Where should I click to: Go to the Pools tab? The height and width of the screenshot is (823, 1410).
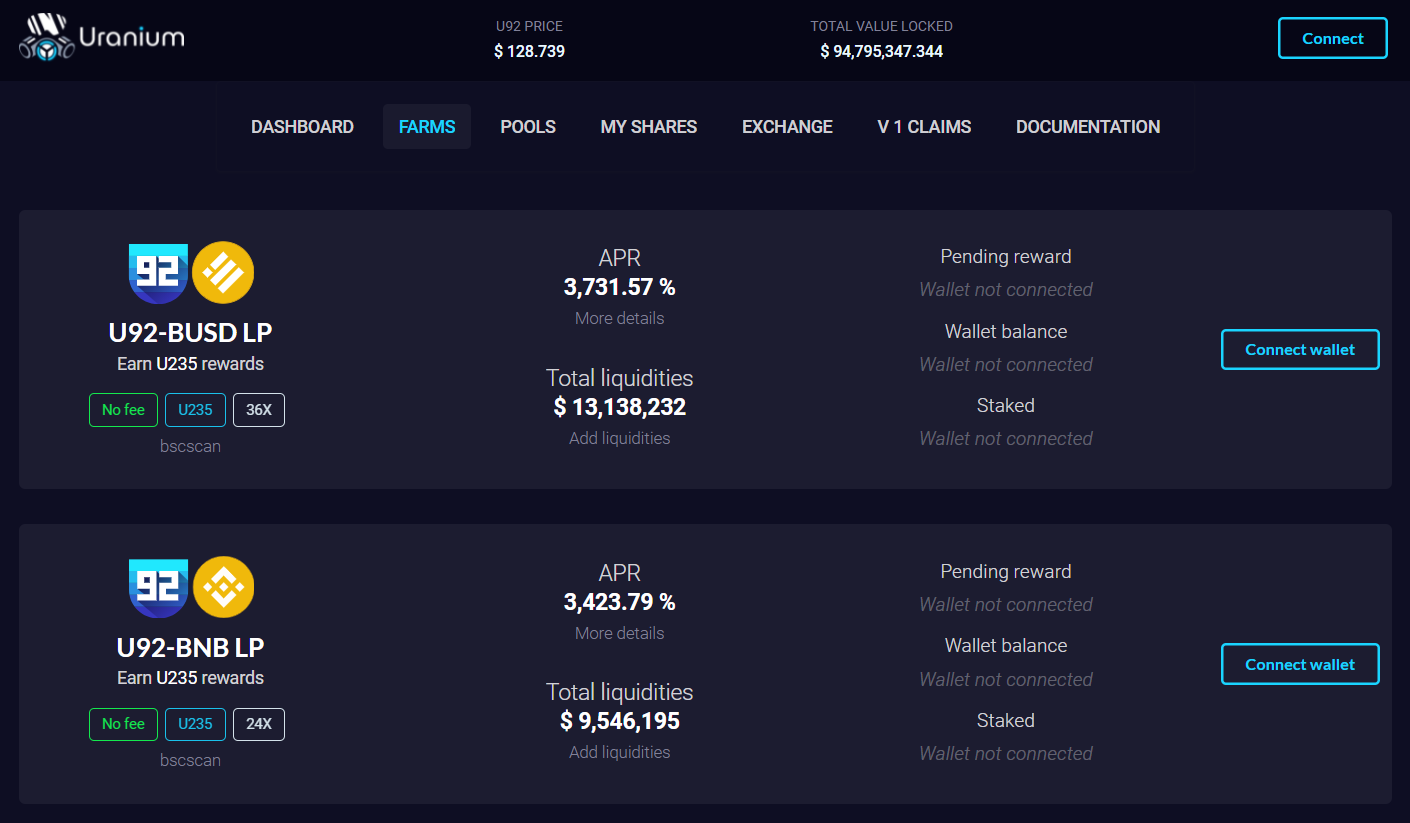(x=528, y=127)
